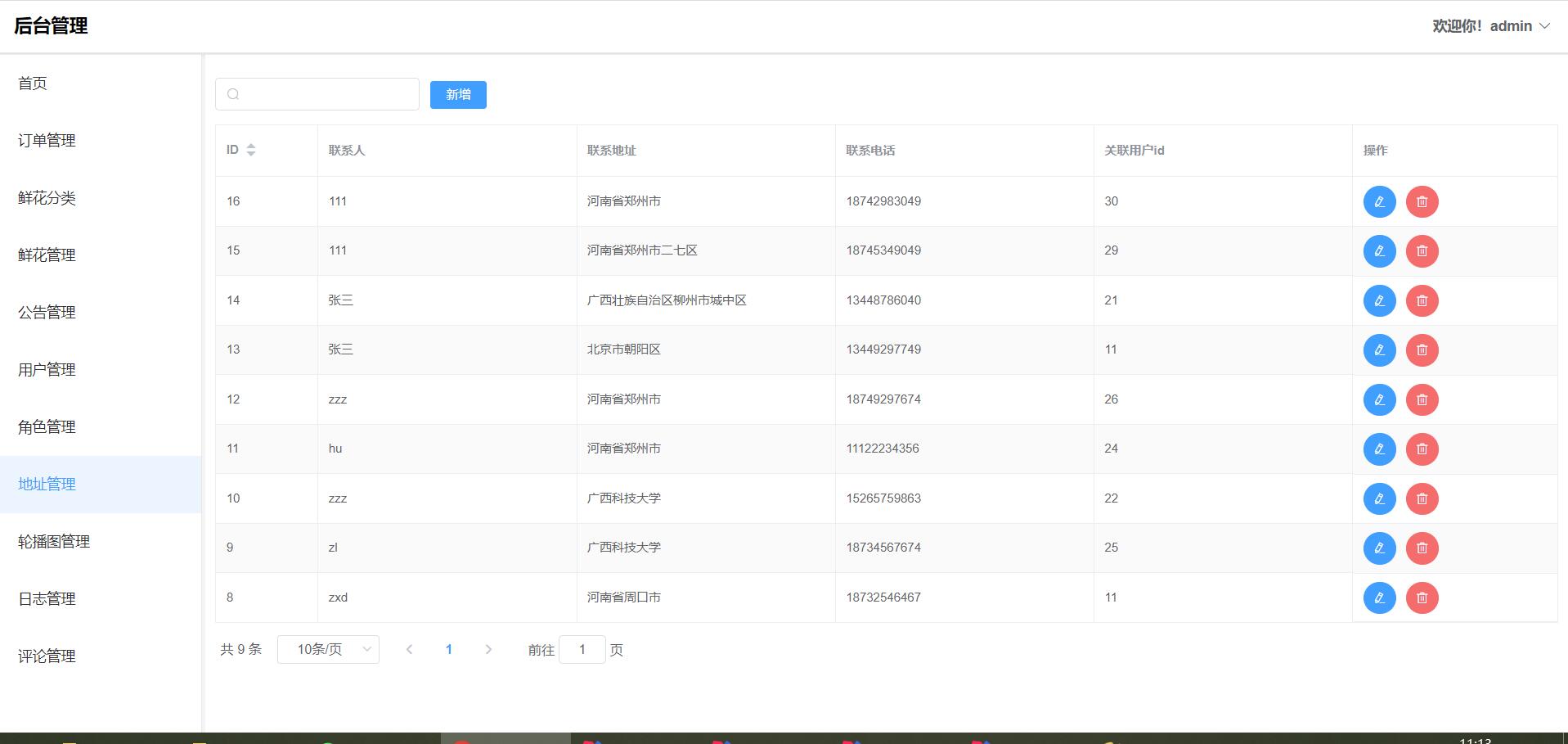Click the go-to page number input
The width and height of the screenshot is (1568, 744).
click(582, 649)
